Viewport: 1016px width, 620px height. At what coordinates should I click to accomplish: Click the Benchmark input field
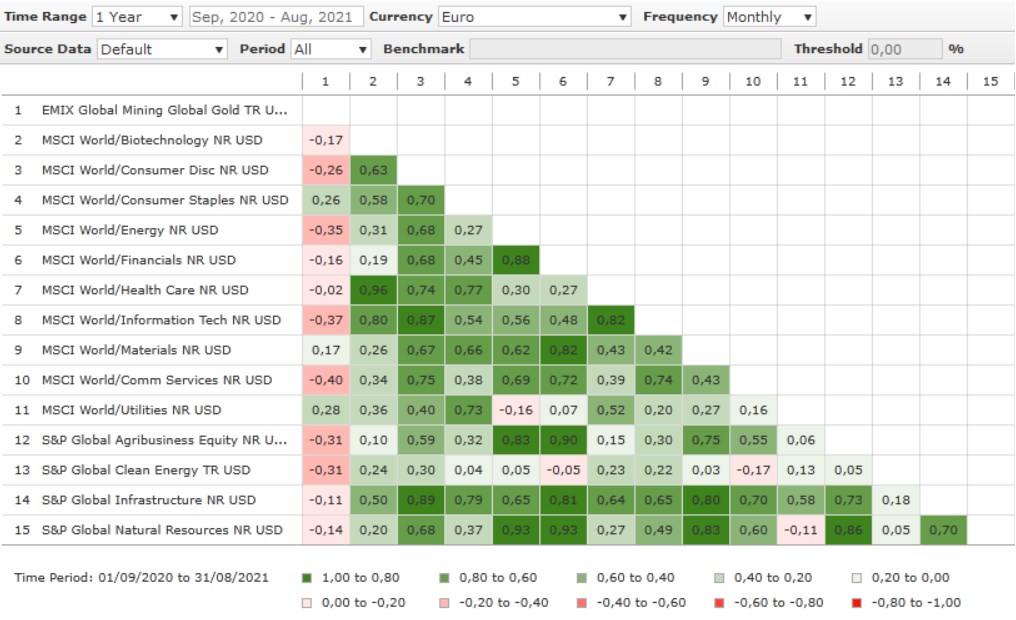pyautogui.click(x=625, y=49)
